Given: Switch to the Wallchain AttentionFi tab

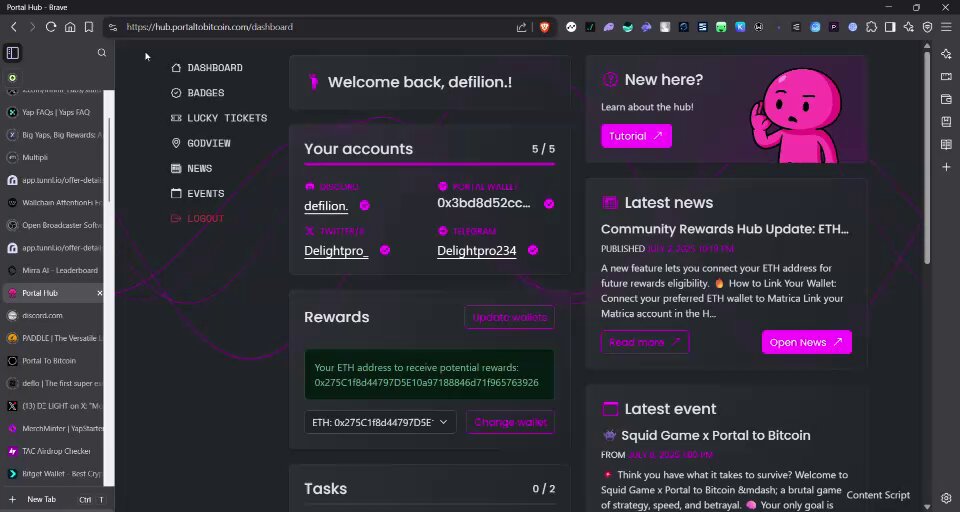Looking at the screenshot, I should (53, 203).
